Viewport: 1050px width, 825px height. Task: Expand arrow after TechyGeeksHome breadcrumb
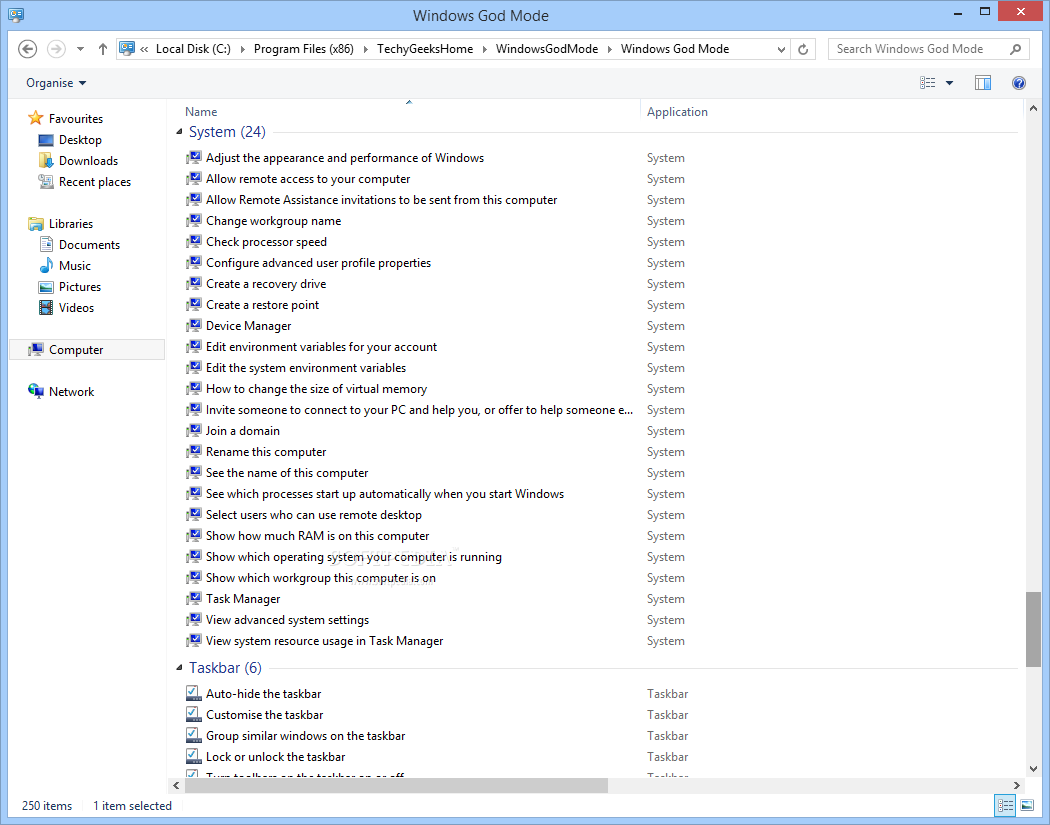484,49
